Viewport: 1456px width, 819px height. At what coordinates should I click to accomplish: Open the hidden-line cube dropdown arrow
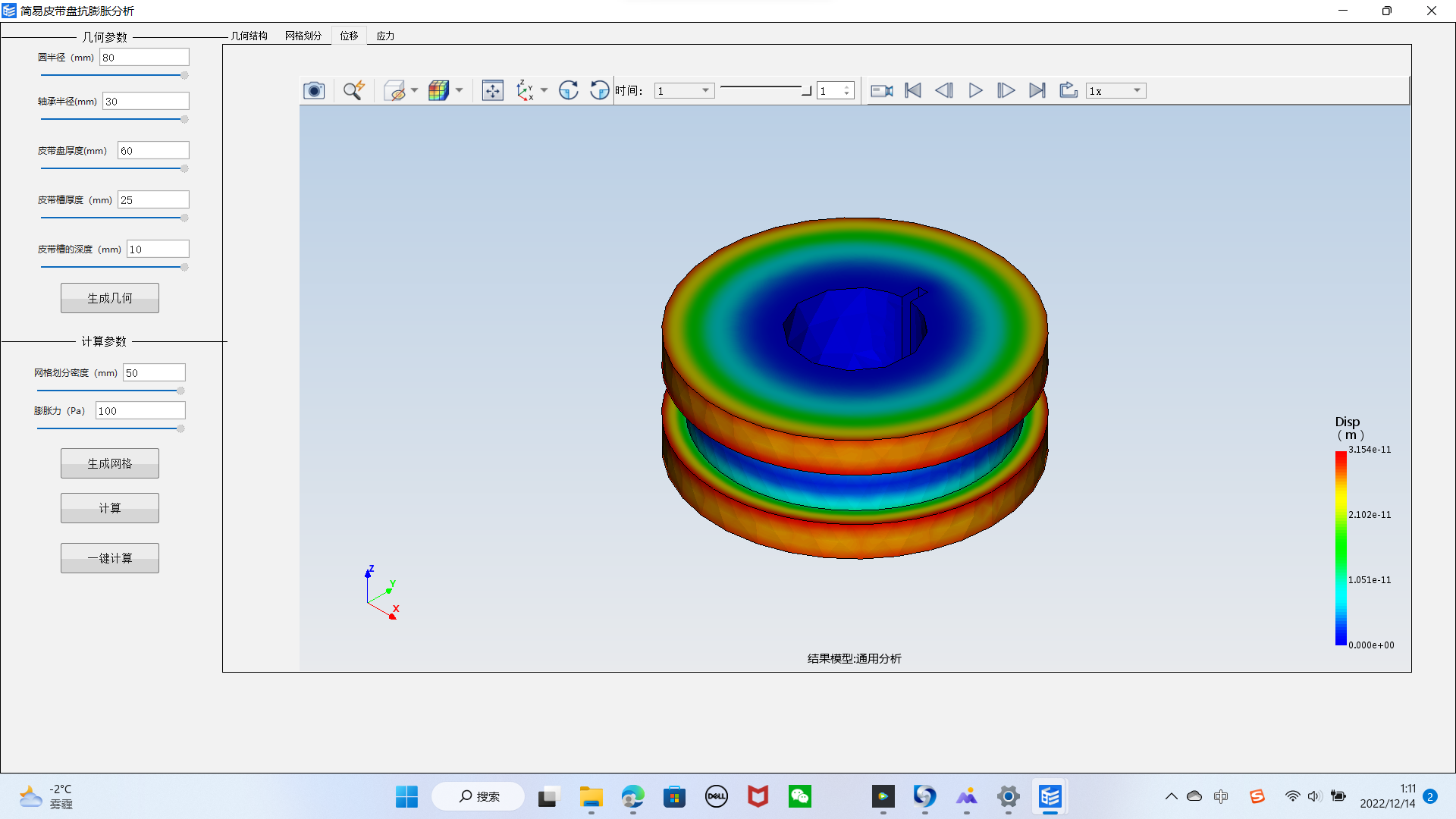414,91
